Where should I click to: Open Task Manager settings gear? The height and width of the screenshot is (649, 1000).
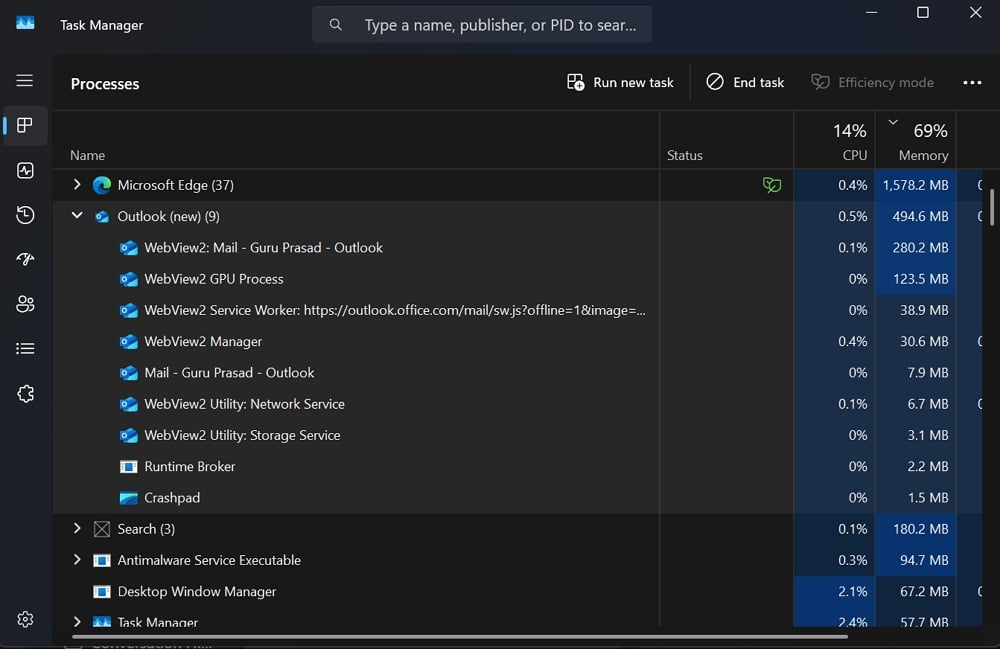point(25,619)
